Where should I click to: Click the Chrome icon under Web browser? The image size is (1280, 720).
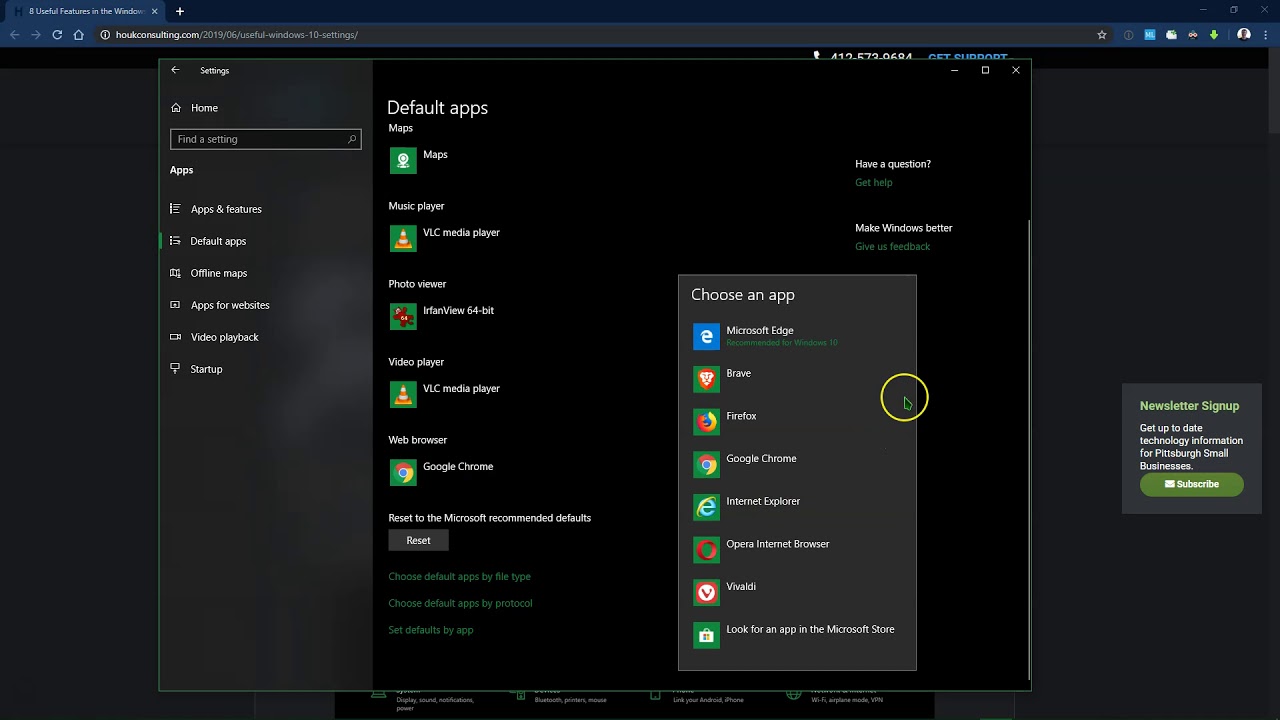403,473
